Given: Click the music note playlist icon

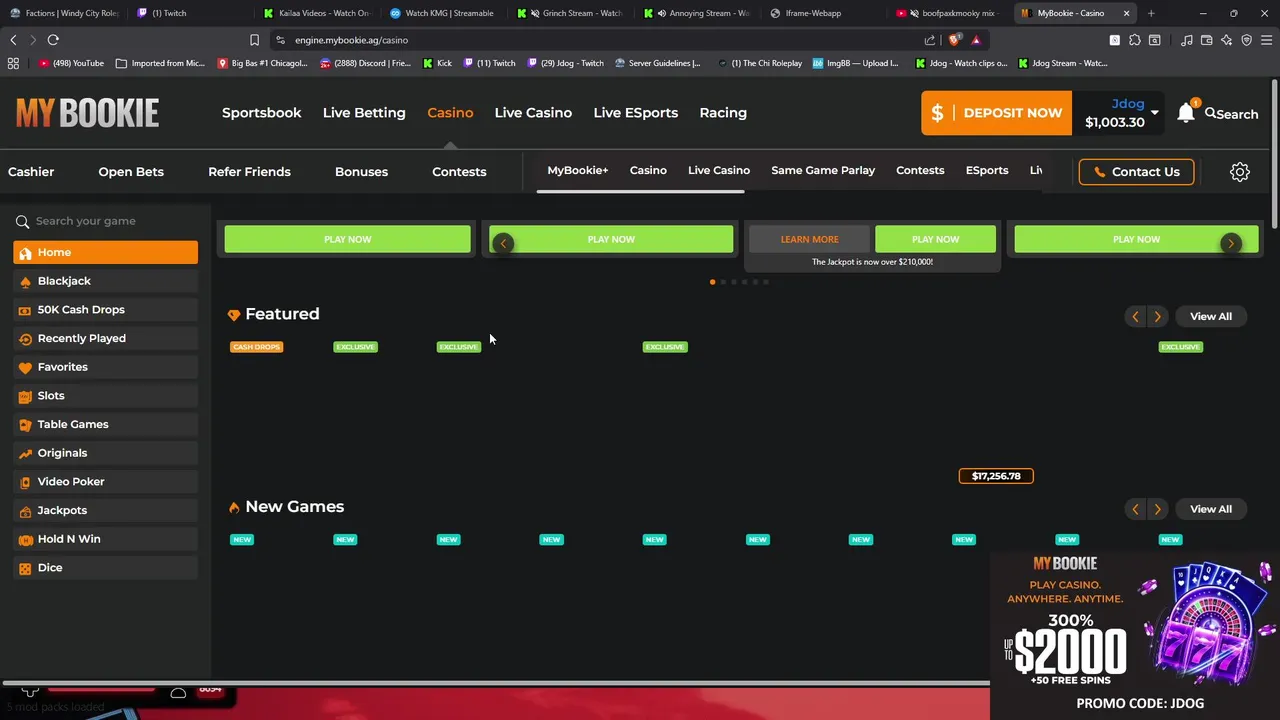Looking at the screenshot, I should pyautogui.click(x=1186, y=40).
